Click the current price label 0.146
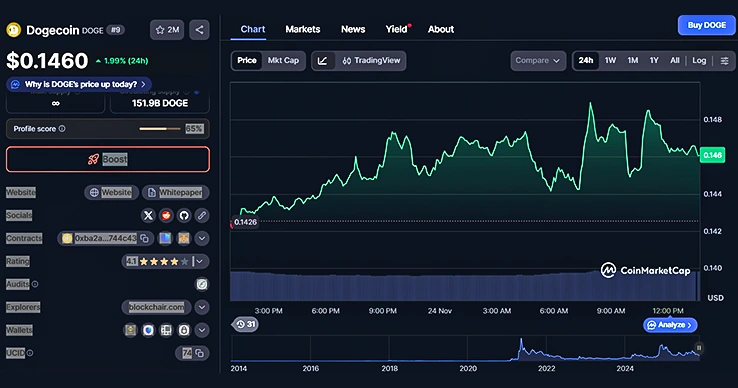Image resolution: width=738 pixels, height=388 pixels. [713, 155]
